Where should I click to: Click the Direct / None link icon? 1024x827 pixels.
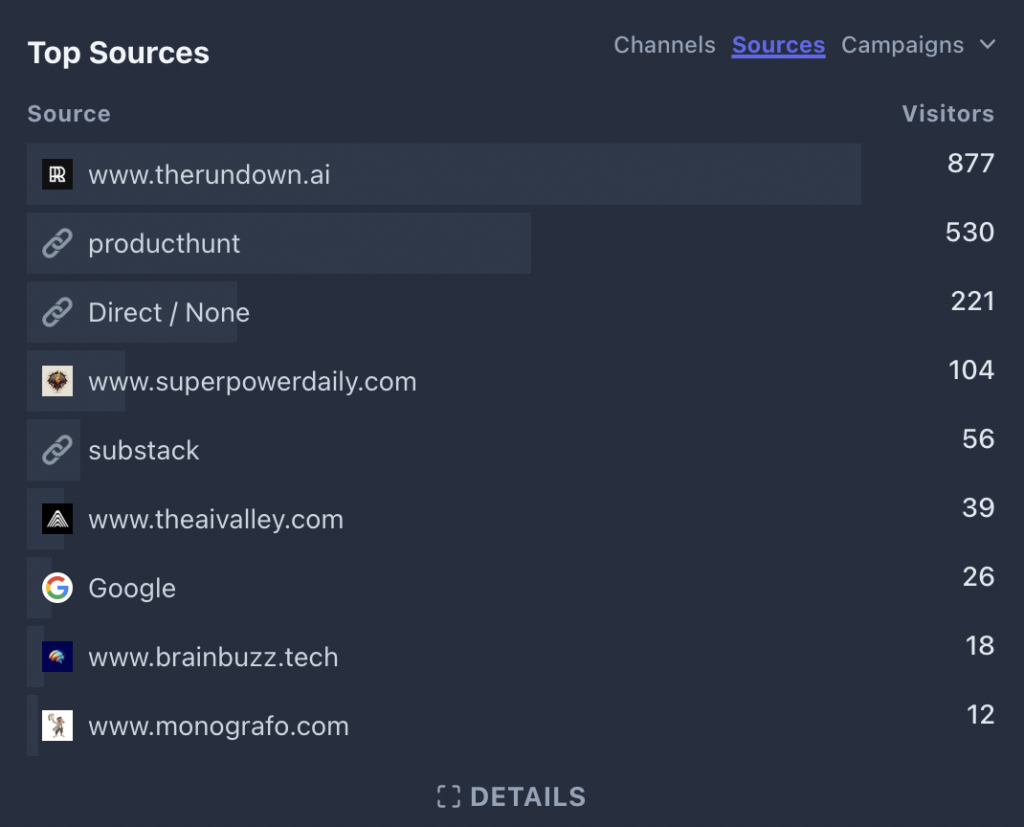click(x=57, y=313)
